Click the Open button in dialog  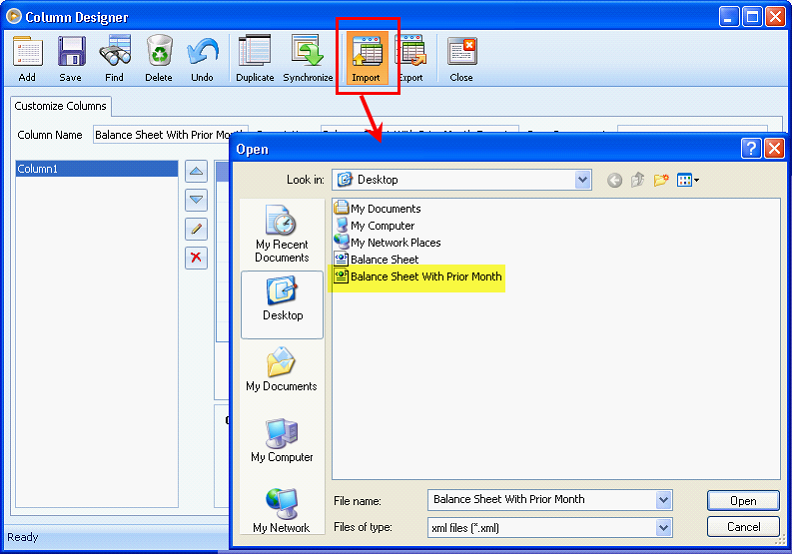tap(743, 500)
